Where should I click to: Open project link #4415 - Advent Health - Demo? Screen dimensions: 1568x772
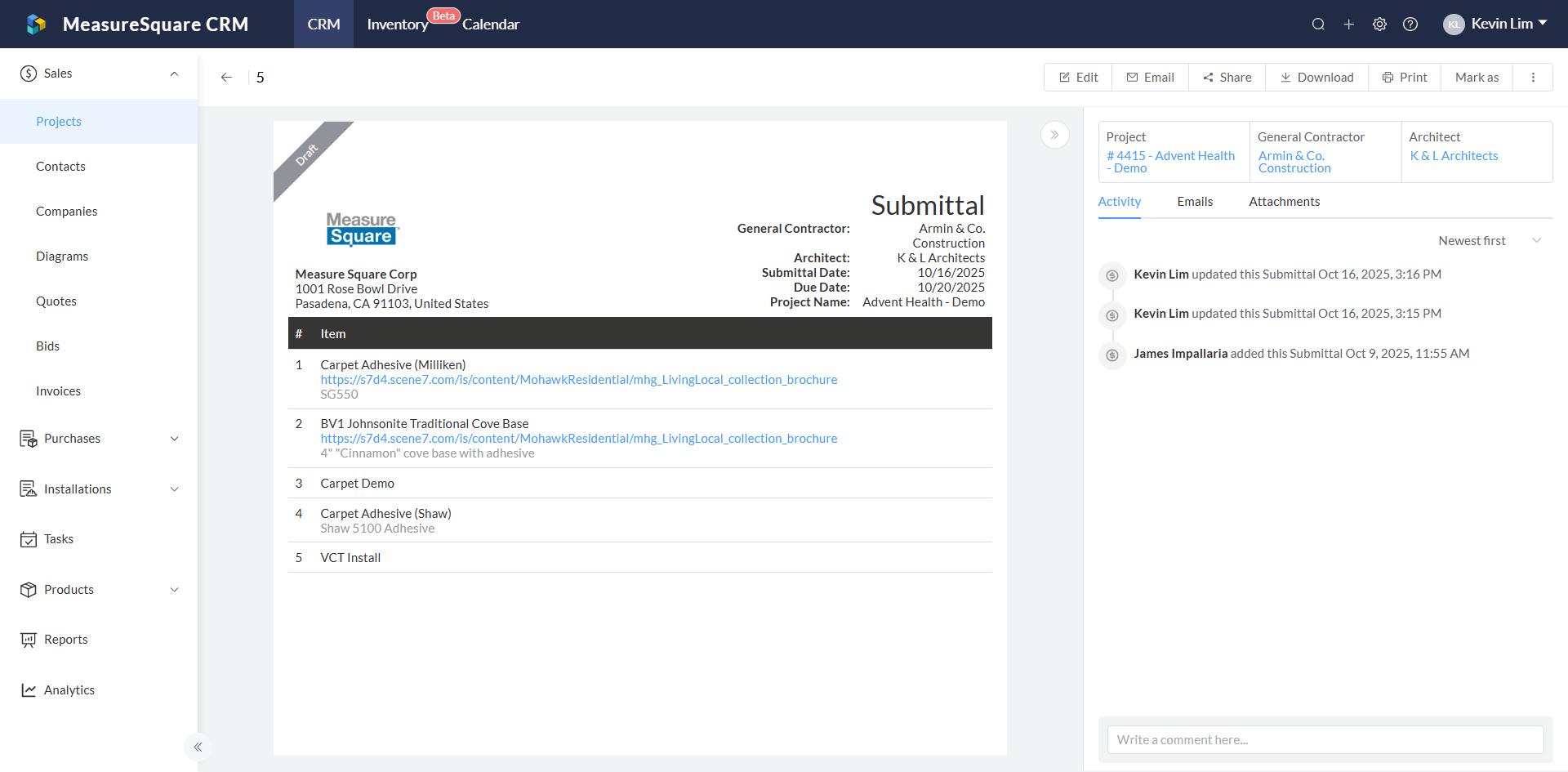tap(1170, 162)
